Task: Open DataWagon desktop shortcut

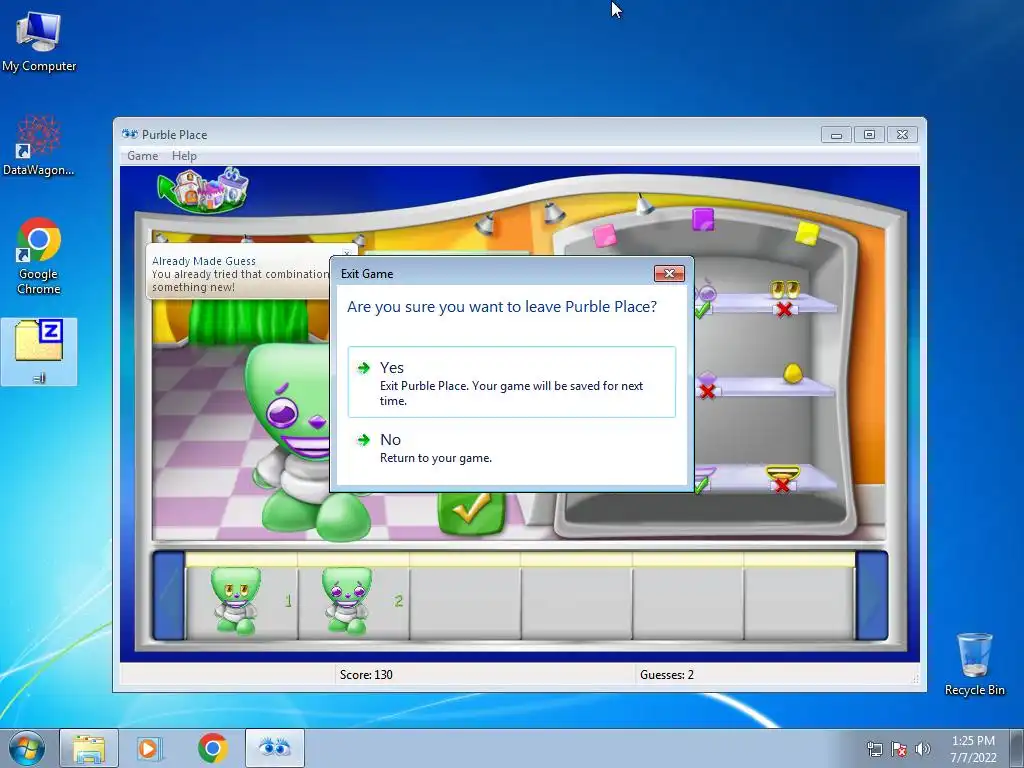Action: [39, 146]
